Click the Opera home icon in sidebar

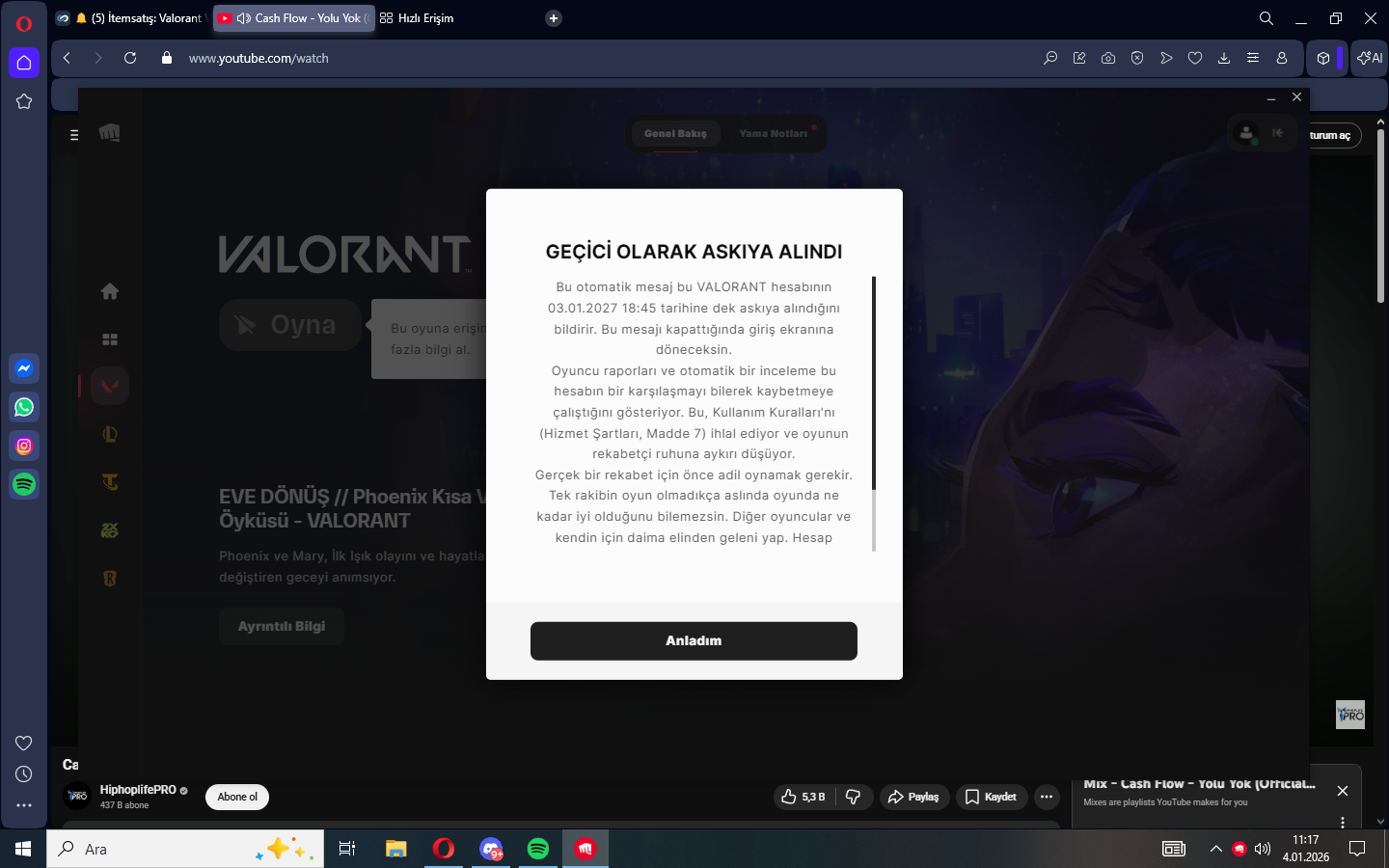[x=24, y=63]
